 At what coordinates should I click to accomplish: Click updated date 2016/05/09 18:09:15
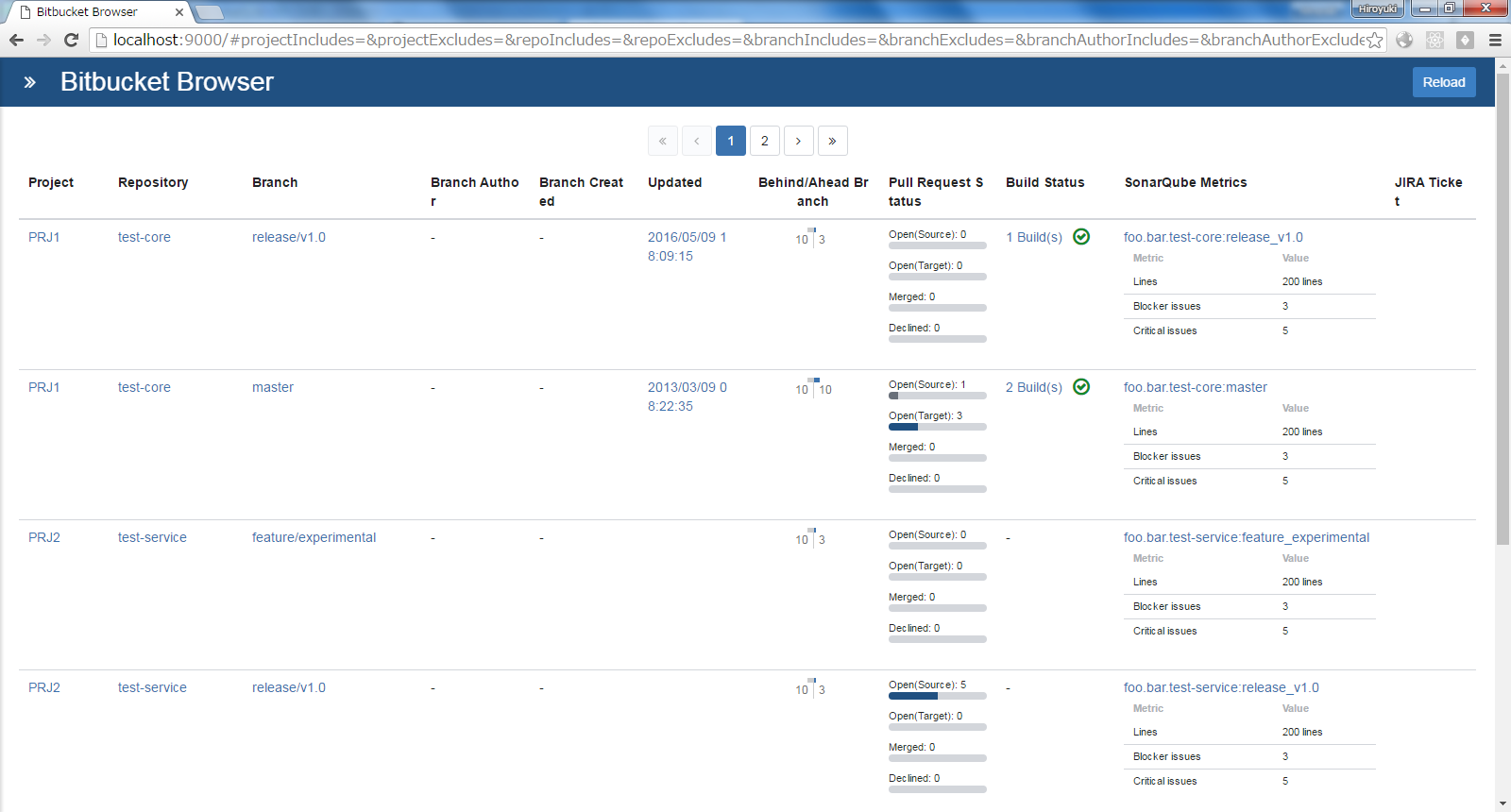point(687,246)
